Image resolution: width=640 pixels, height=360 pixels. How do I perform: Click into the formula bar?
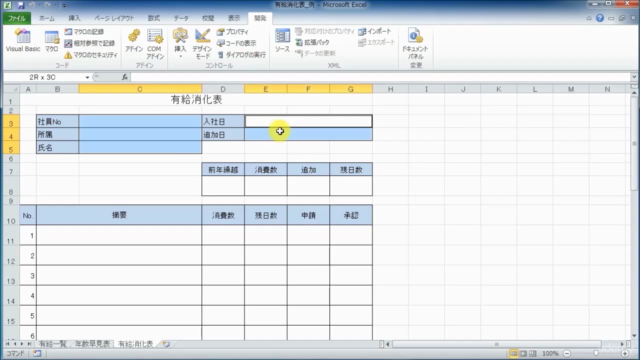380,77
